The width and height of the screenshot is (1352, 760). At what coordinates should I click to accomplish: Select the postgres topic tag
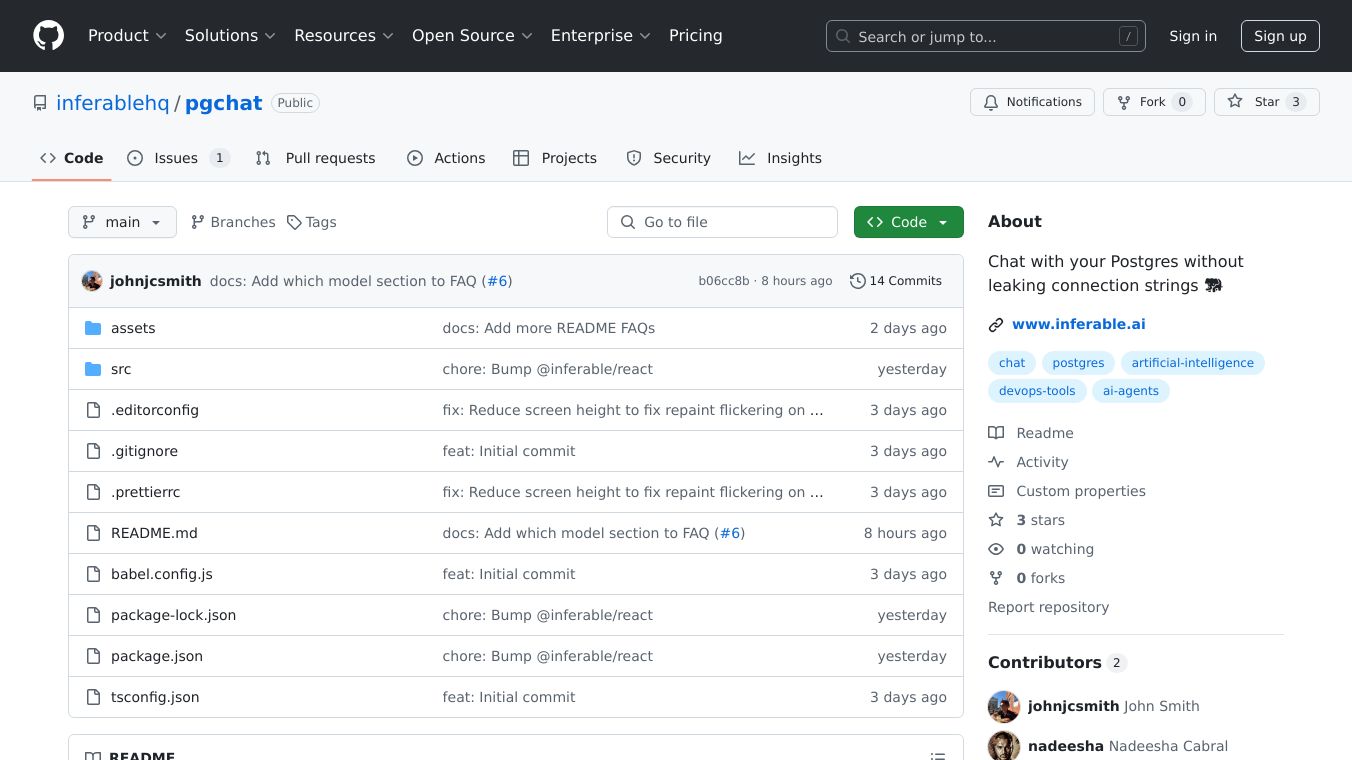point(1078,363)
